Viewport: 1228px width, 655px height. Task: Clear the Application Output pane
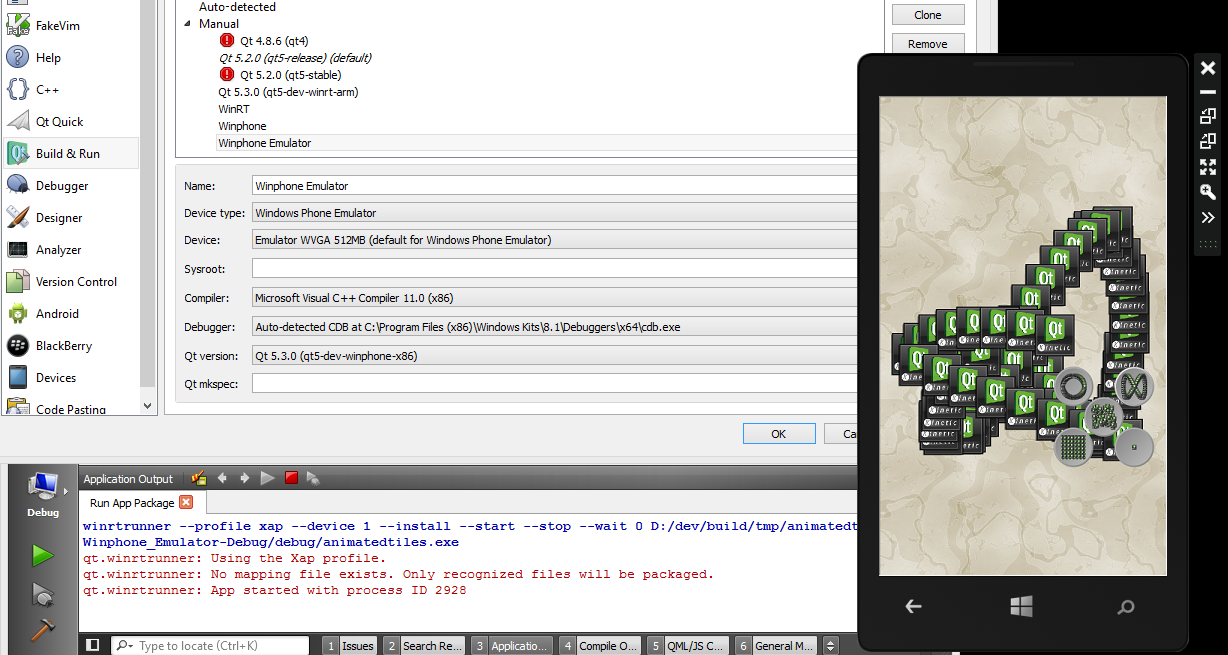[x=199, y=478]
